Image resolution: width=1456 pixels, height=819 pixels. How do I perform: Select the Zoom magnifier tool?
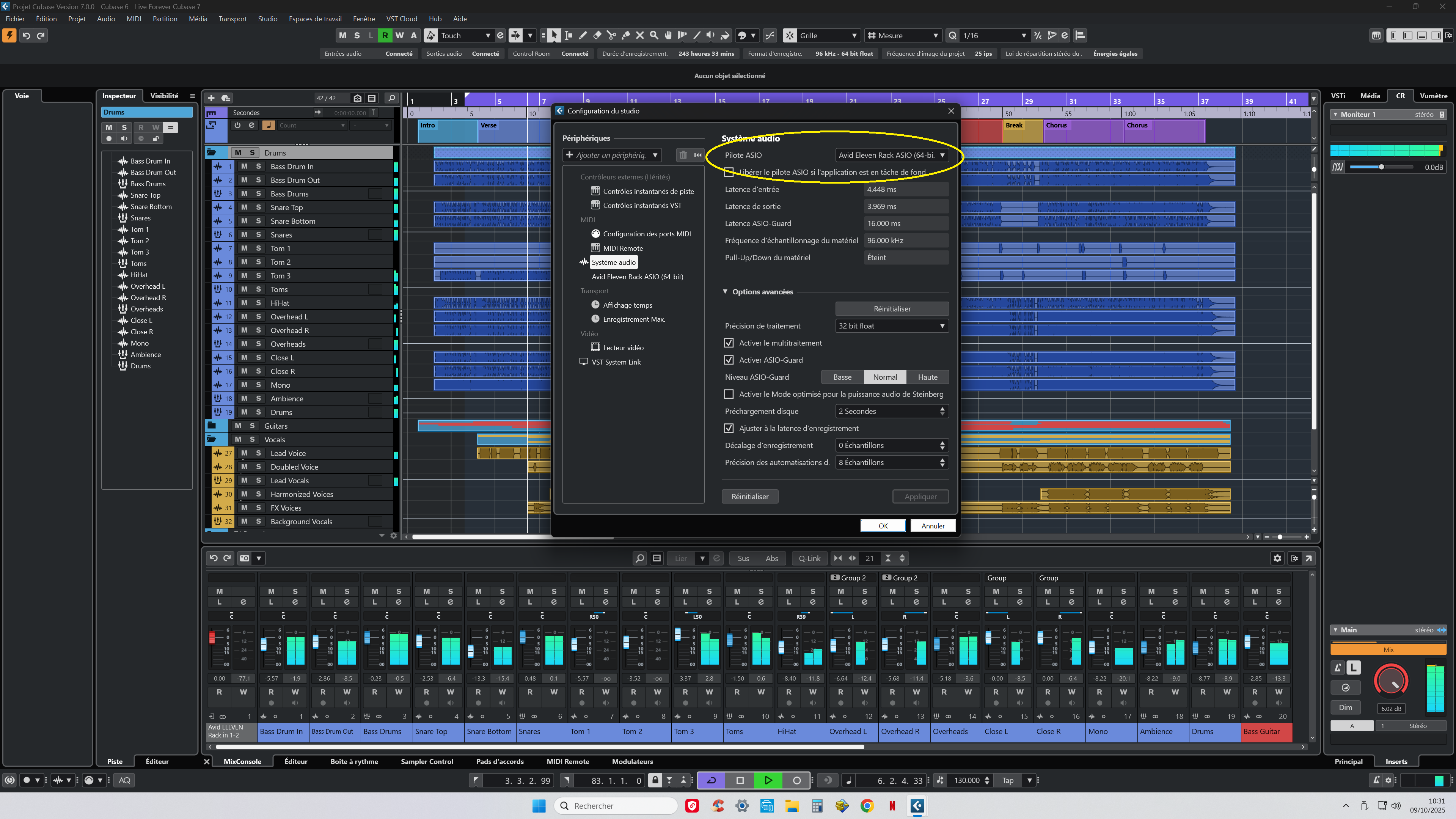[654, 36]
